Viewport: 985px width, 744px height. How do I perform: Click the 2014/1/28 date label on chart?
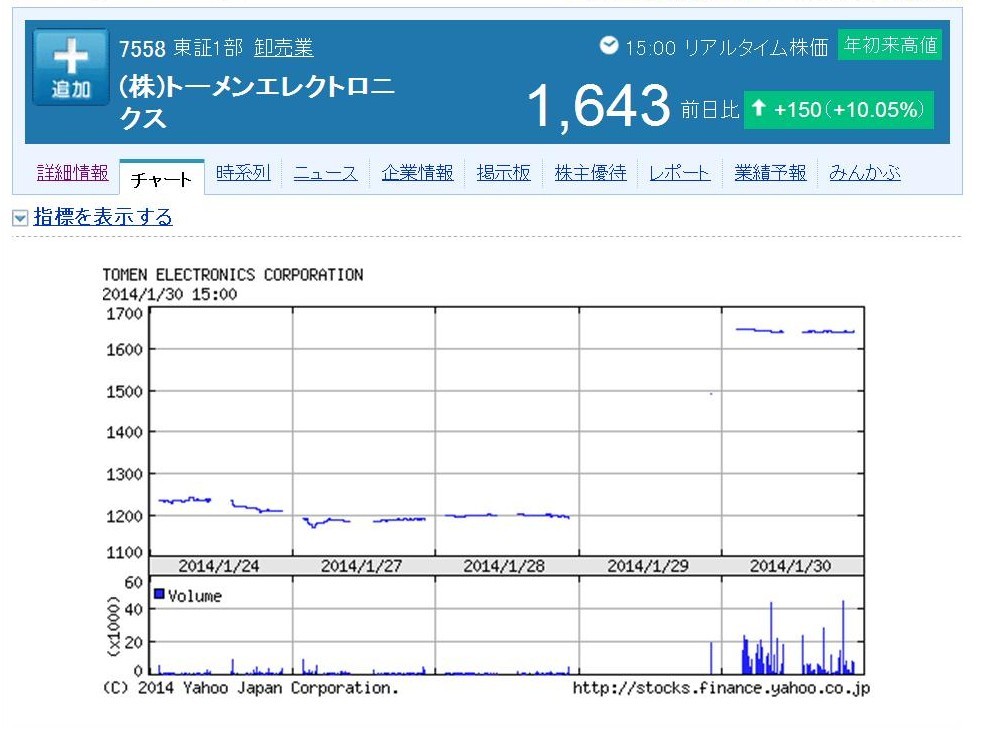pyautogui.click(x=504, y=566)
